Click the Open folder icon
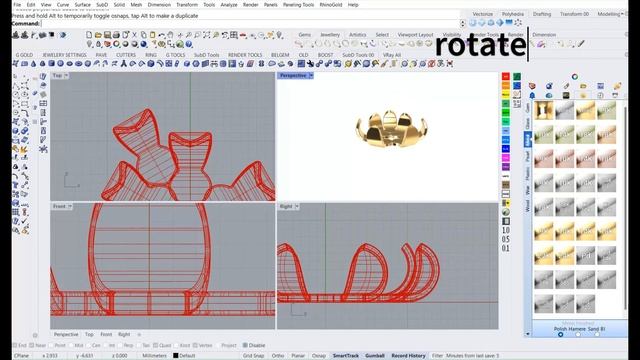 tap(98, 35)
